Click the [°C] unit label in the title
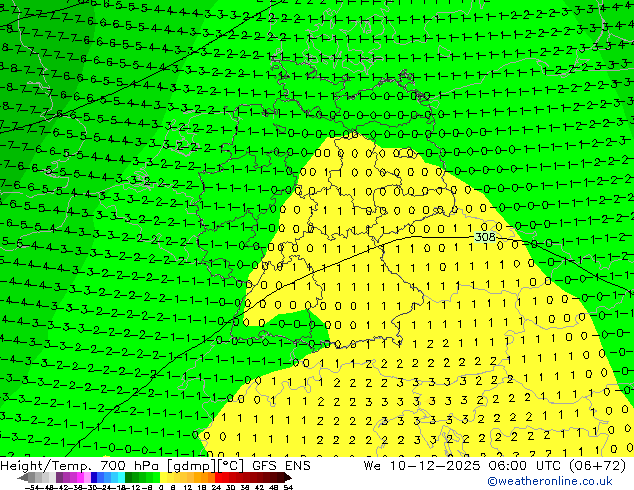Screen dimensions: 634x490 (230, 466)
